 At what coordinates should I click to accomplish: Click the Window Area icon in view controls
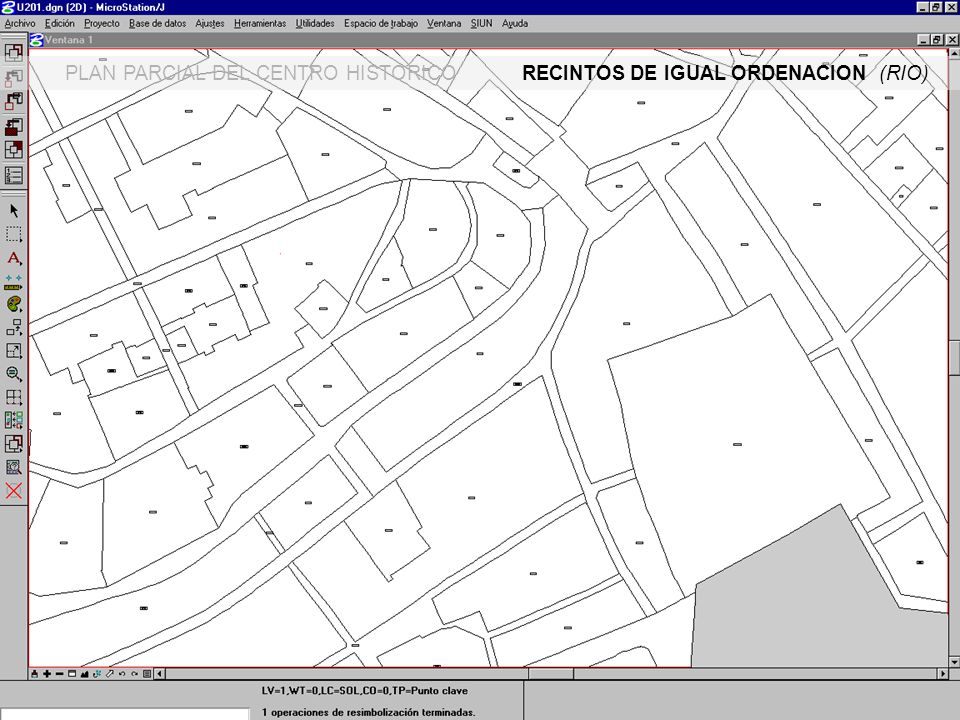click(72, 674)
